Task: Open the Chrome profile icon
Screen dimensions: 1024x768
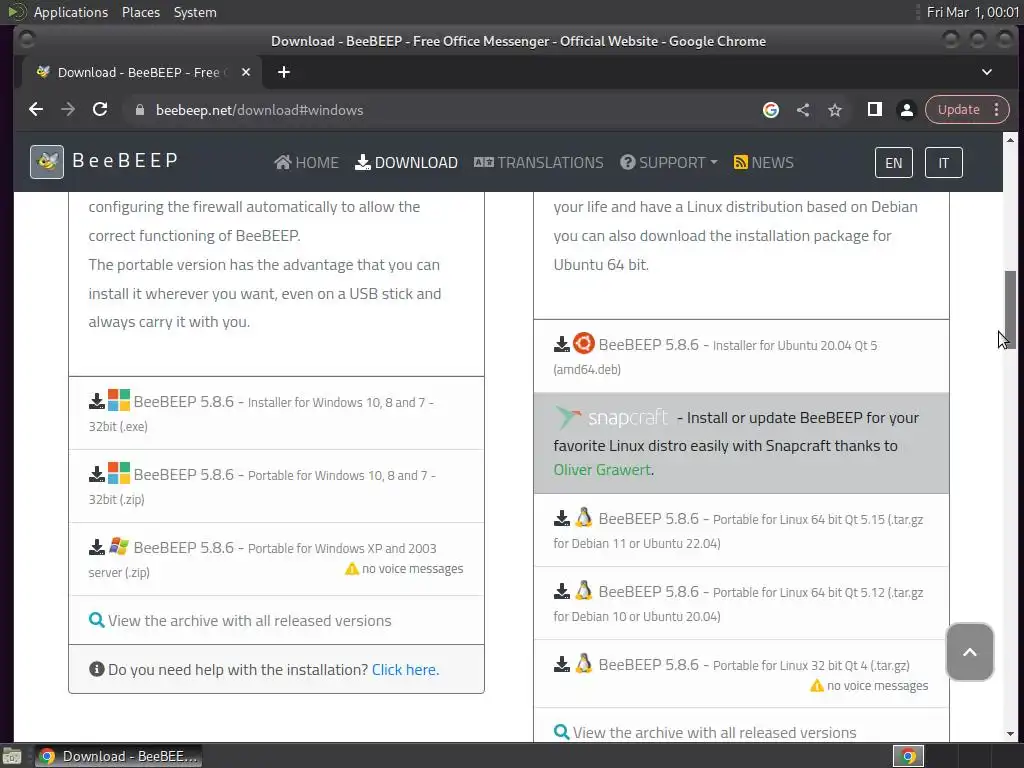Action: coord(906,110)
